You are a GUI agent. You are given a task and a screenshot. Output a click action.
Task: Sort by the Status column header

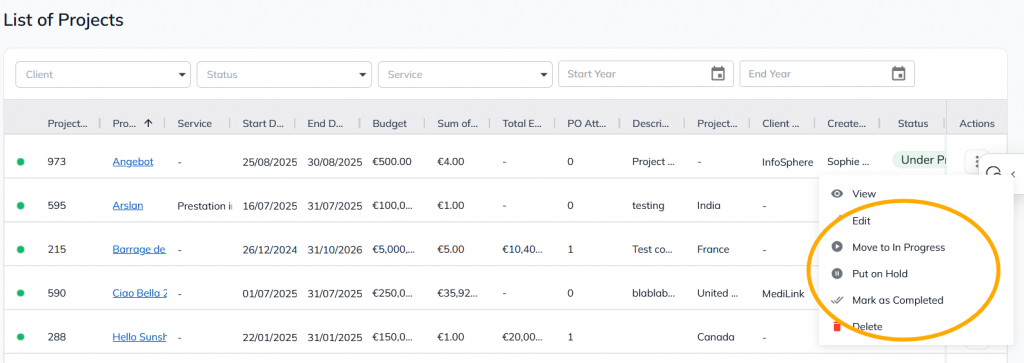(x=912, y=123)
